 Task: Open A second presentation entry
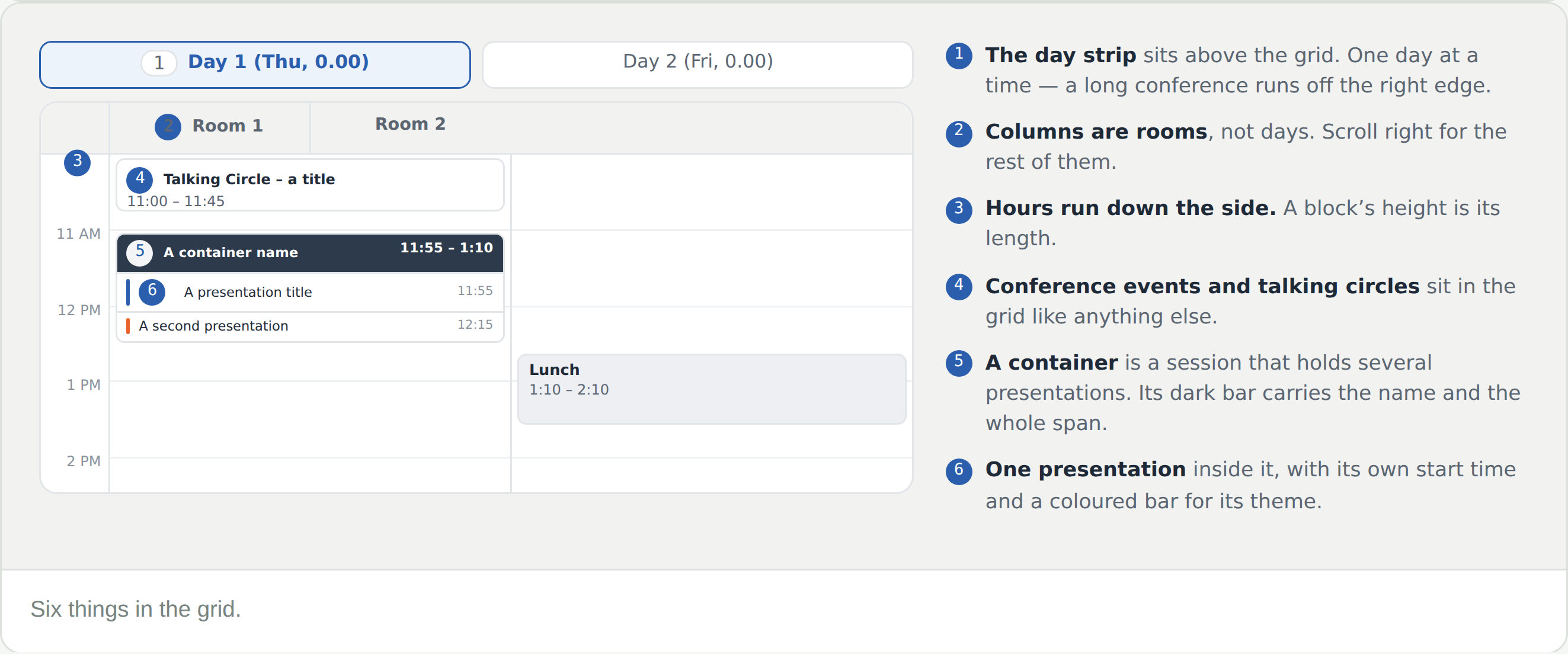point(310,326)
